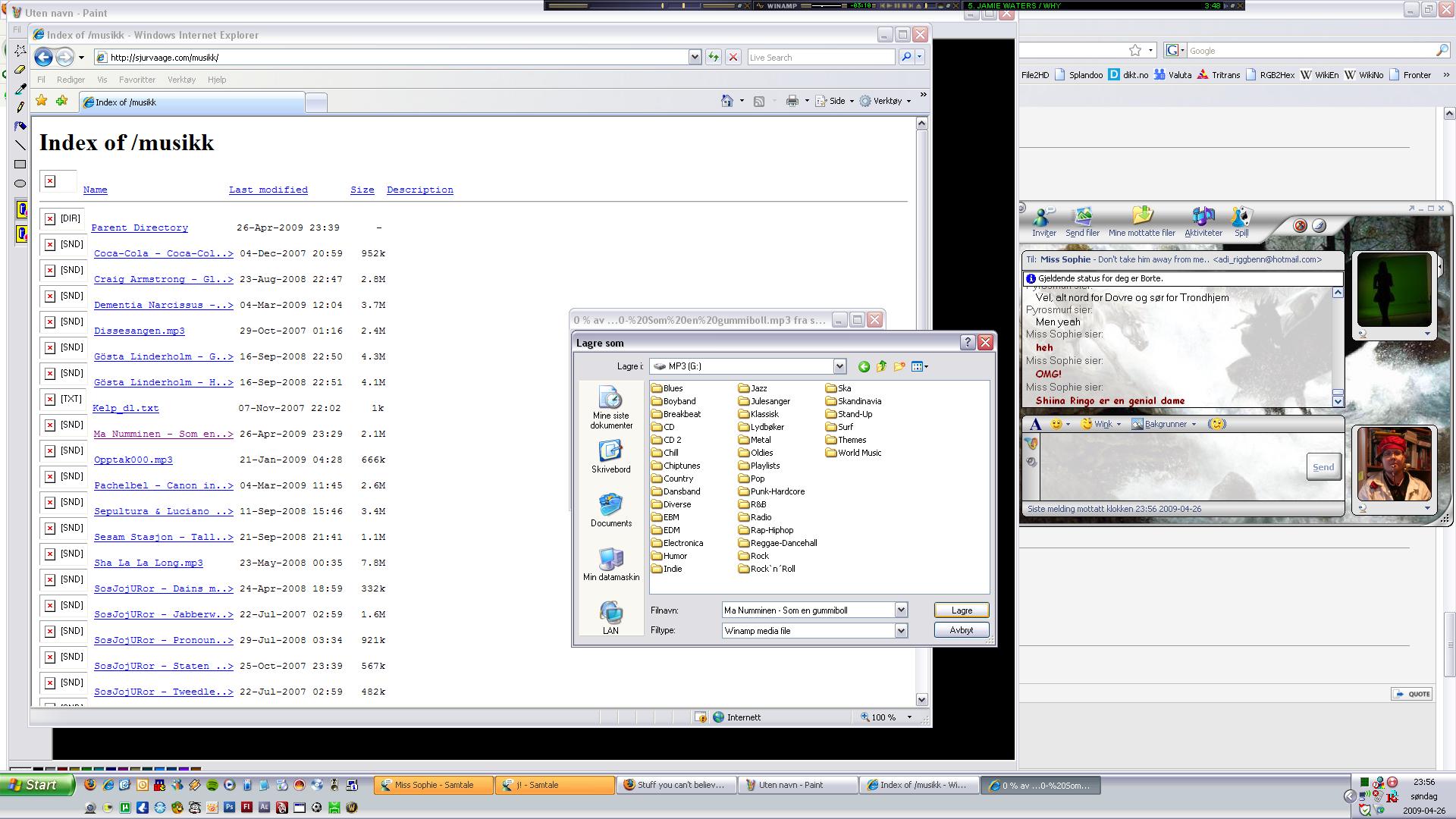Click the font A icon in chat
Image resolution: width=1456 pixels, height=819 pixels.
1036,424
